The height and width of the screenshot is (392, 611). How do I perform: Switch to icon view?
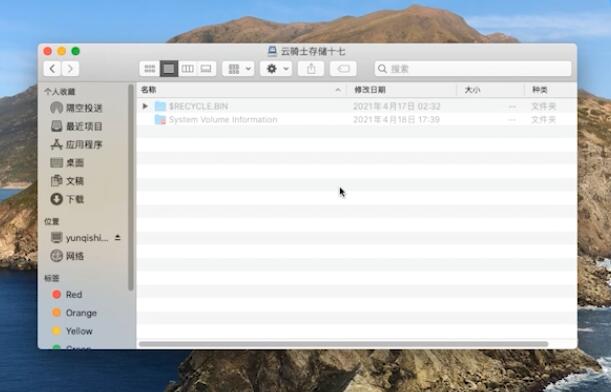(x=150, y=69)
